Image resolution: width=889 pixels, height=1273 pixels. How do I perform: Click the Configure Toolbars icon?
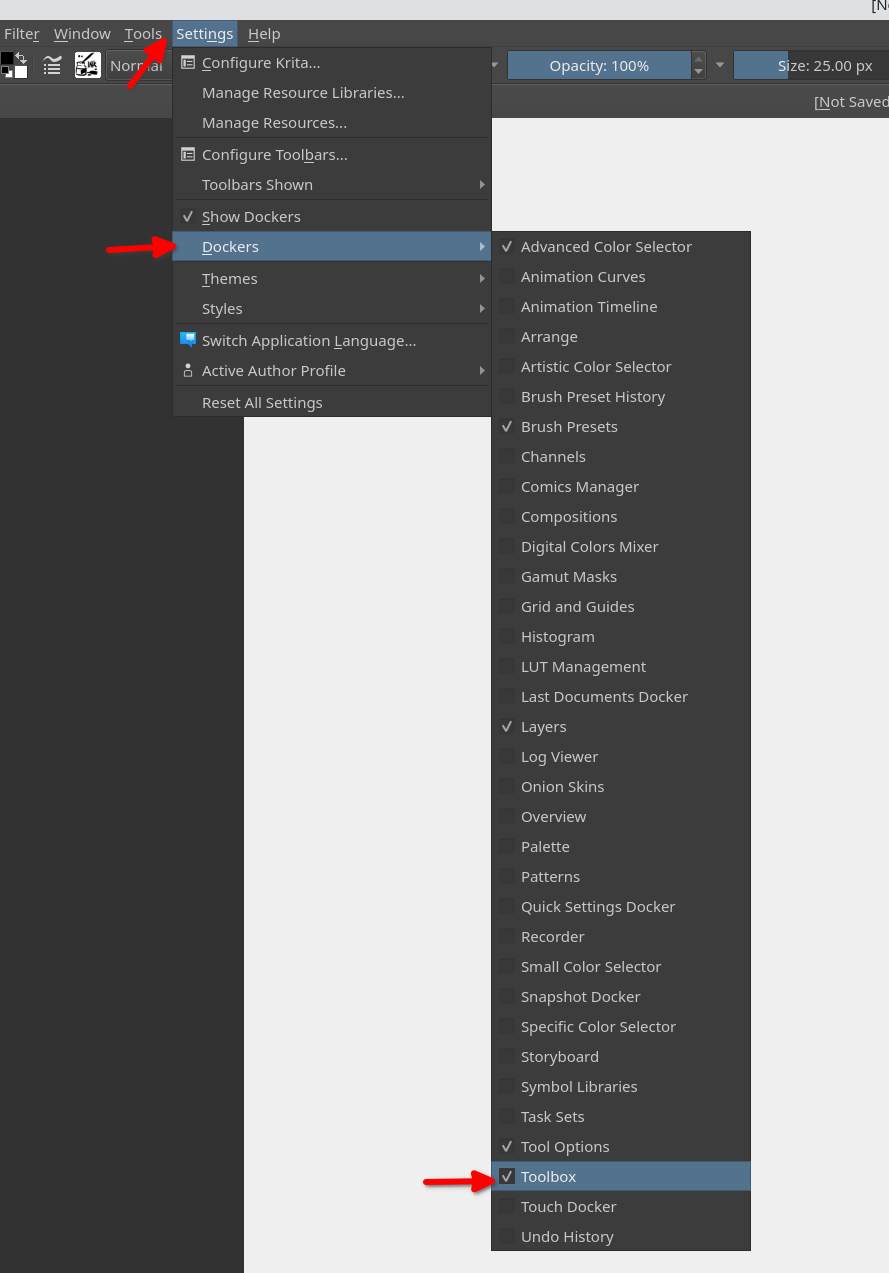pos(188,154)
